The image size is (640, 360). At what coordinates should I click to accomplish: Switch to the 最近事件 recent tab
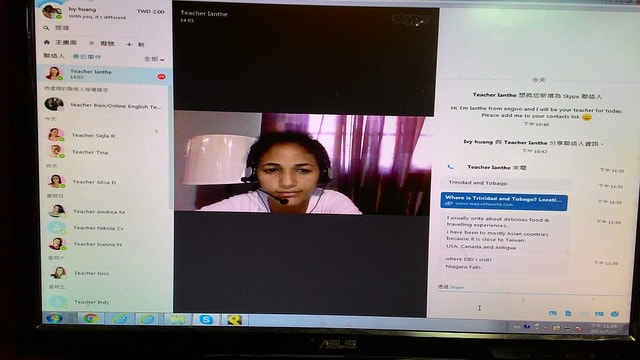[87, 57]
